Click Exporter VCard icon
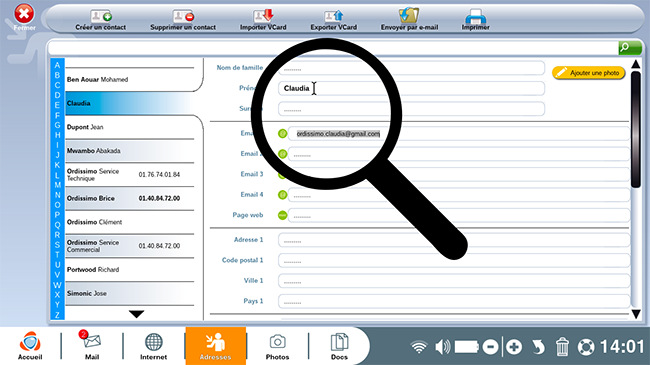650x365 pixels. pyautogui.click(x=334, y=16)
